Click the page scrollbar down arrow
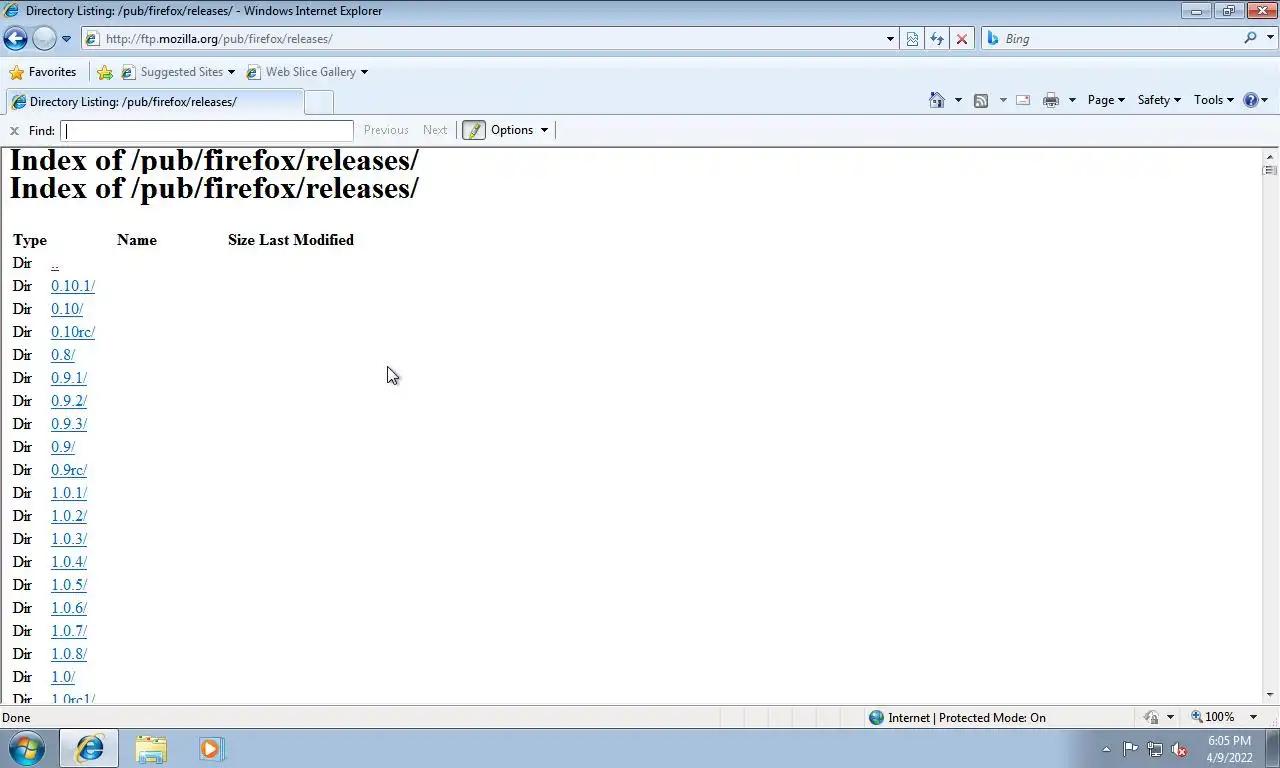This screenshot has width=1280, height=768. pos(1270,695)
